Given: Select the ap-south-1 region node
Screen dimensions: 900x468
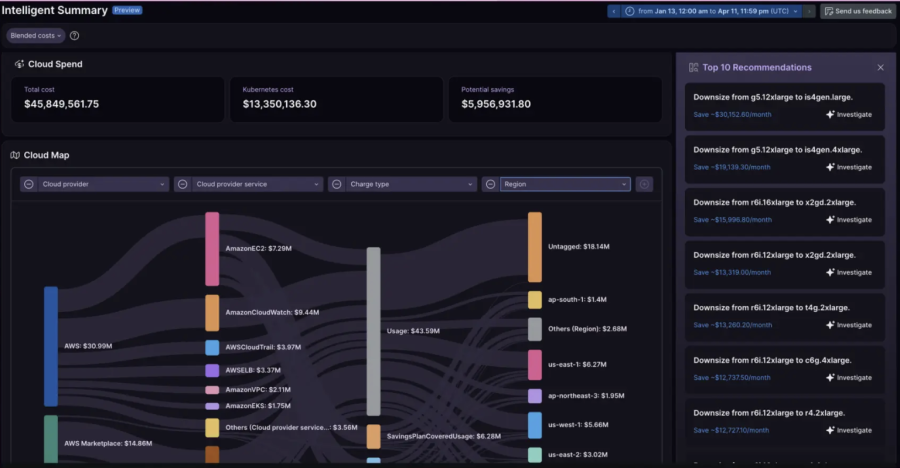Looking at the screenshot, I should tap(535, 300).
